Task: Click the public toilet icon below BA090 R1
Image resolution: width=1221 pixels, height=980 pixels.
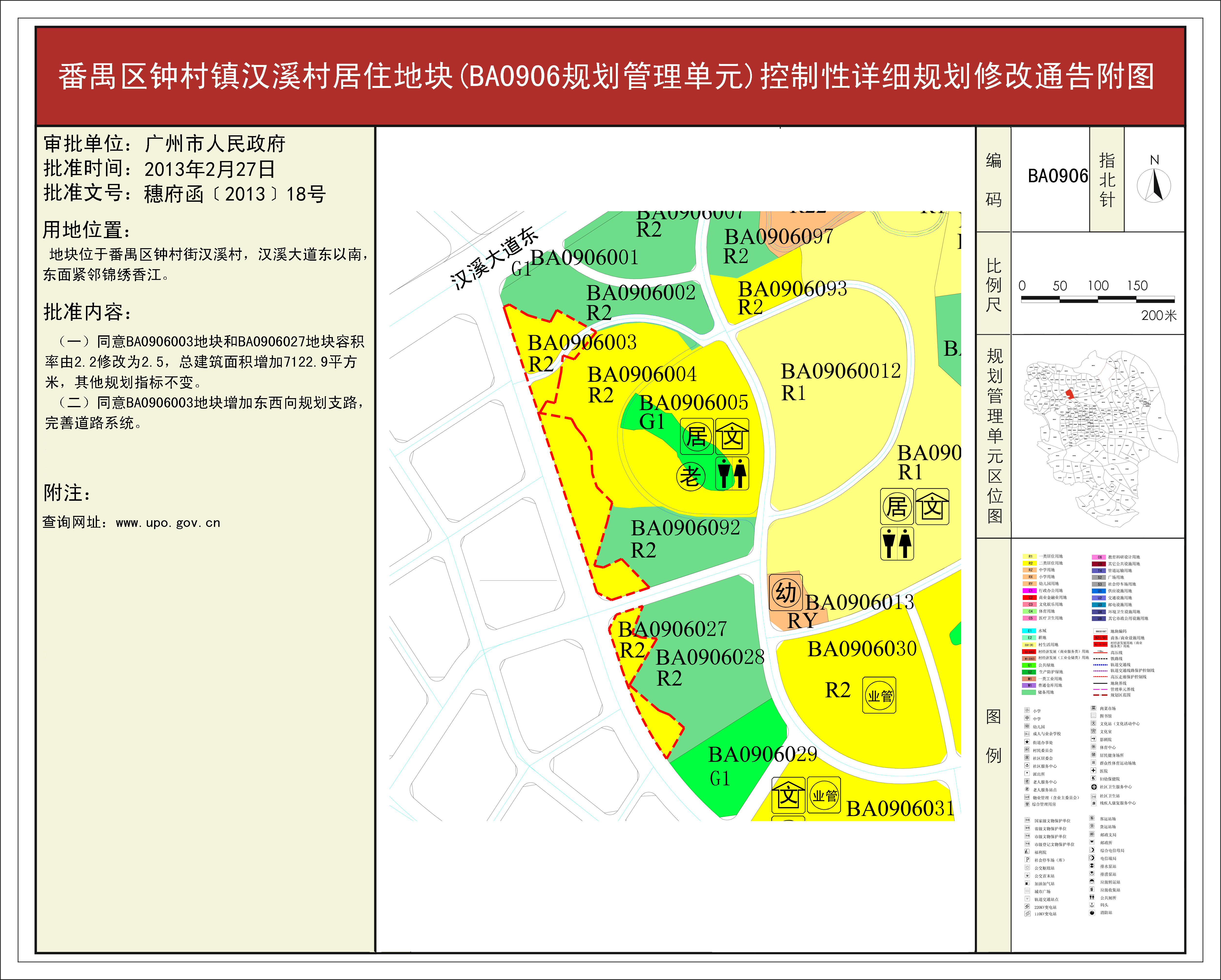Action: 897,543
